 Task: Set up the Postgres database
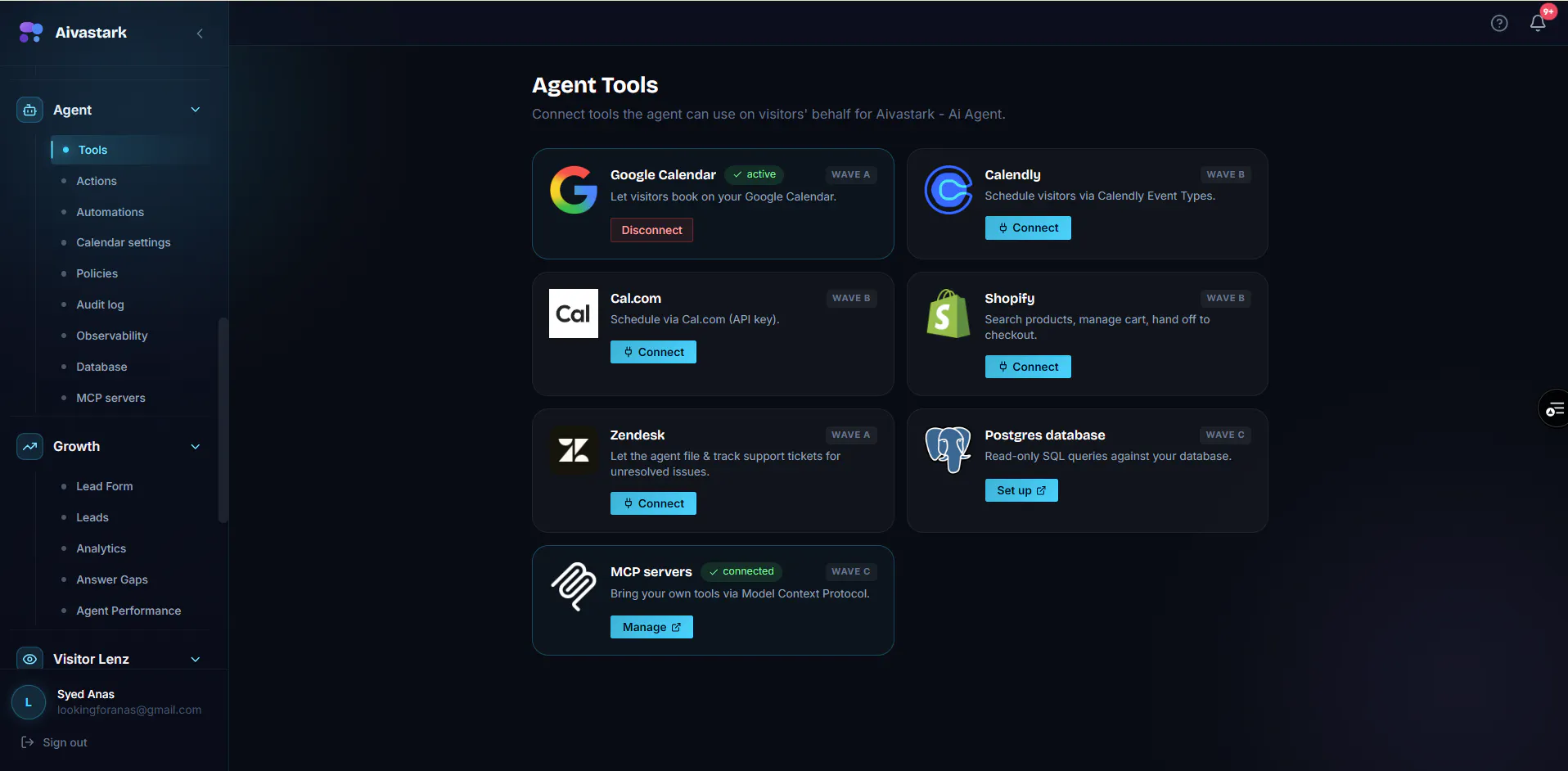pos(1021,490)
